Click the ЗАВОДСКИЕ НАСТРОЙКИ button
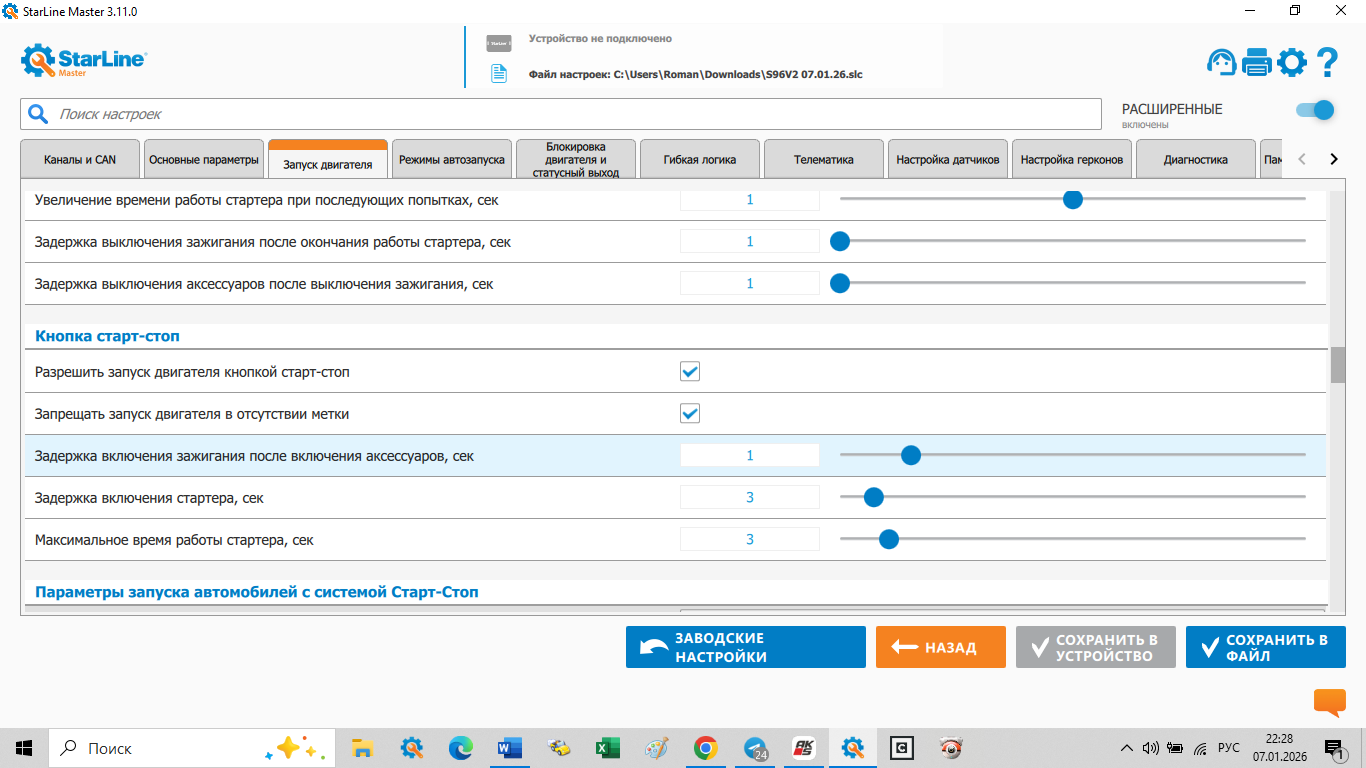Image resolution: width=1366 pixels, height=768 pixels. pos(745,647)
